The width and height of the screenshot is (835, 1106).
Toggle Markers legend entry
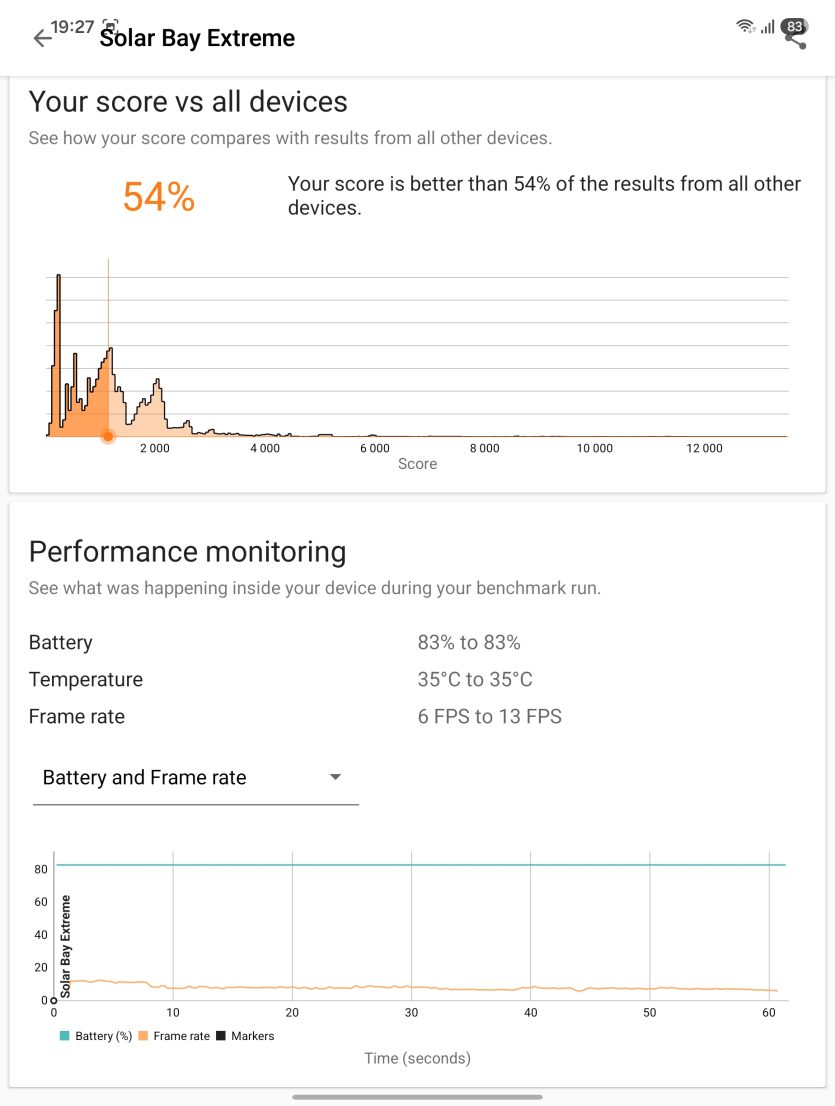click(245, 1035)
